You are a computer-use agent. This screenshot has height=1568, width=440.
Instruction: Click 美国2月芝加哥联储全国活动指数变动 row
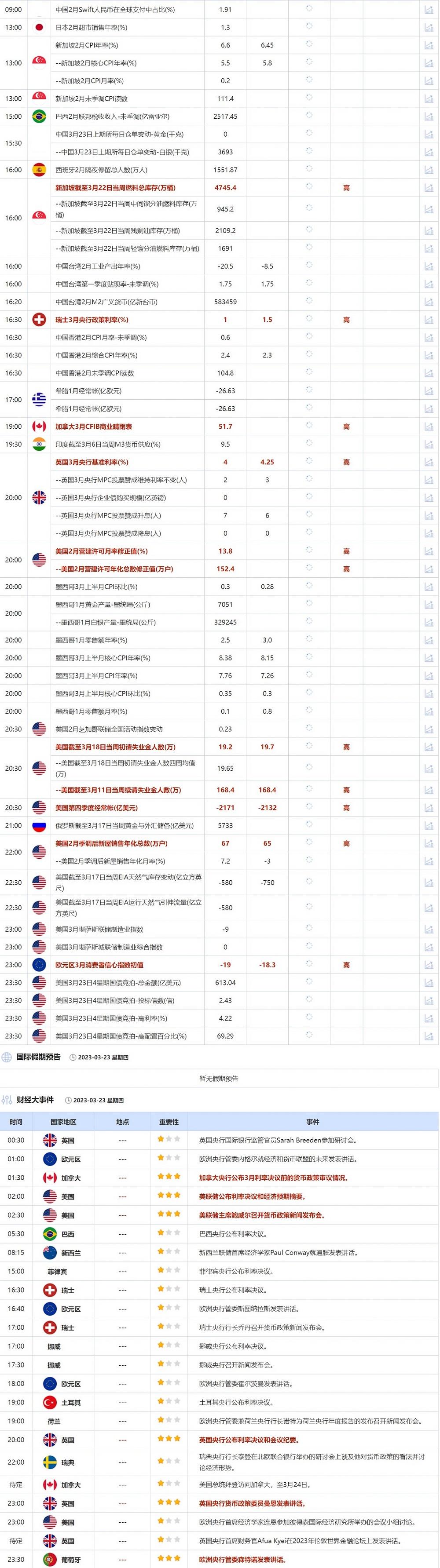[220, 729]
